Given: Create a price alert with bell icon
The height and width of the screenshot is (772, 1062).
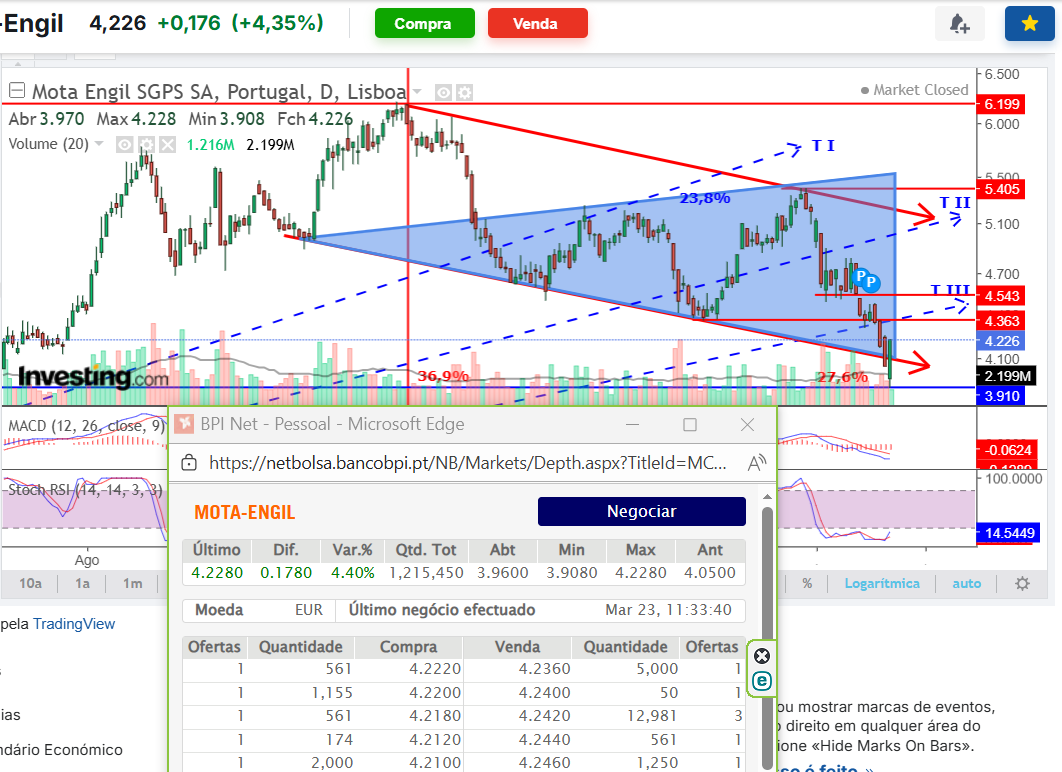Looking at the screenshot, I should point(958,24).
